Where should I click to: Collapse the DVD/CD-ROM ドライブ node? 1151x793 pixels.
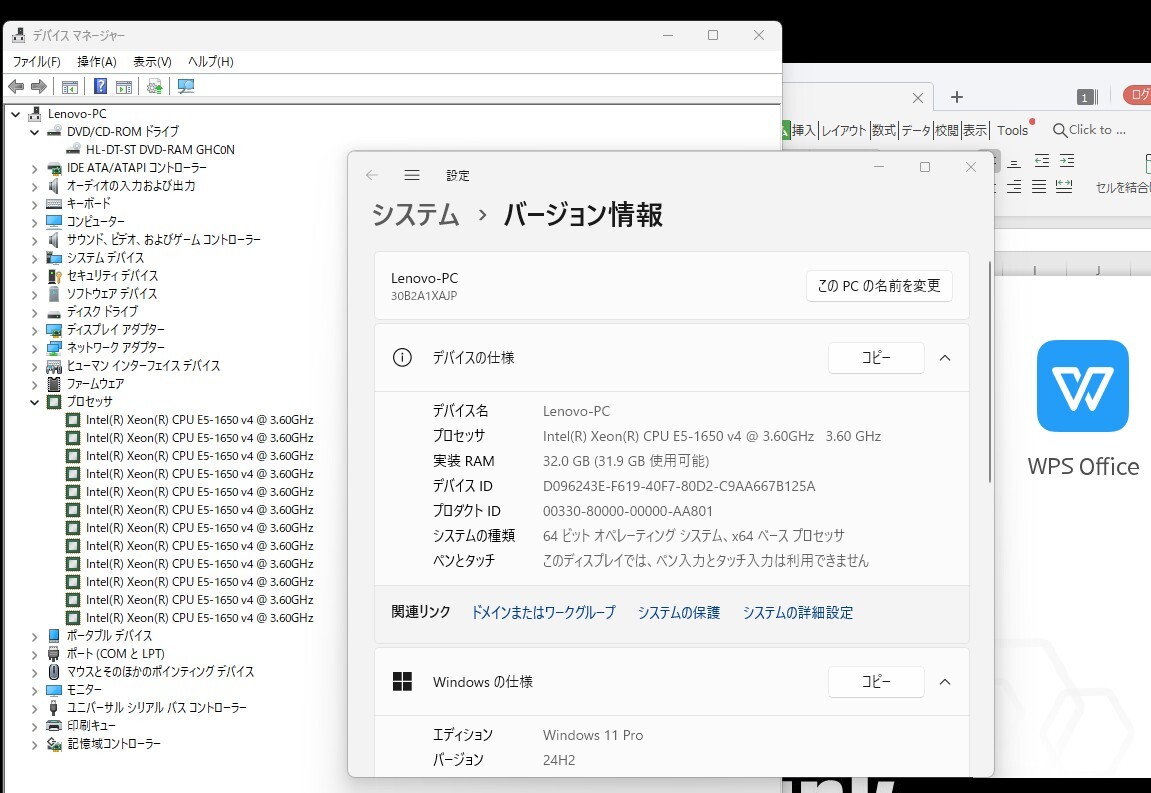tap(35, 132)
